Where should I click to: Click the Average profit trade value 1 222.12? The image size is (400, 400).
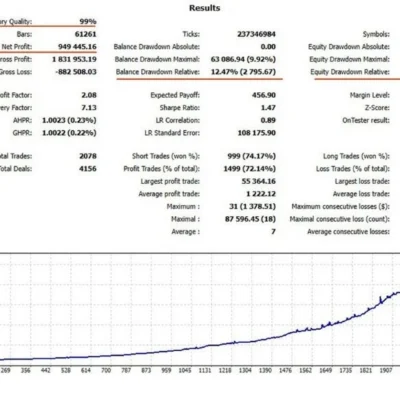(x=261, y=194)
